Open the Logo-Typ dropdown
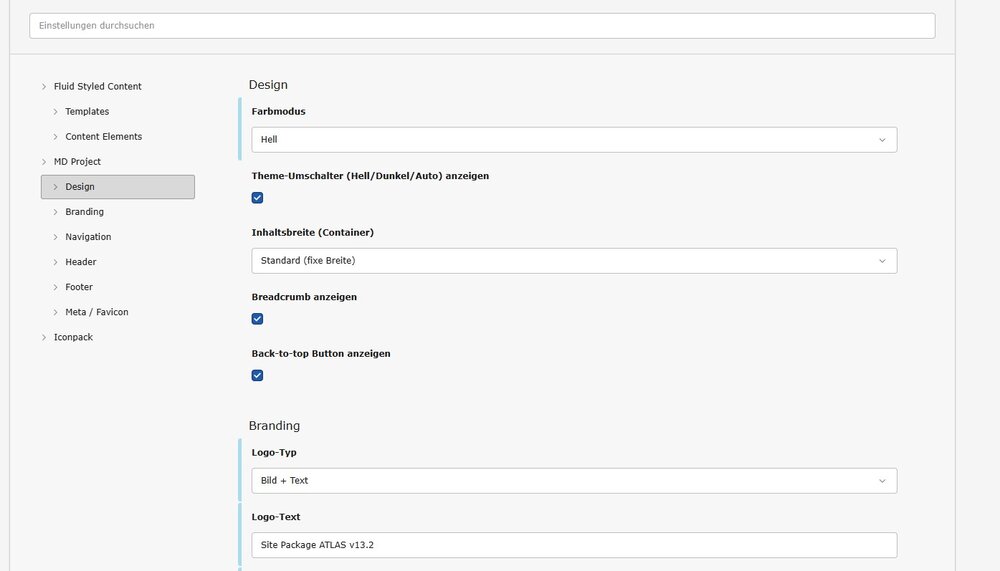The image size is (1000, 571). pyautogui.click(x=573, y=481)
